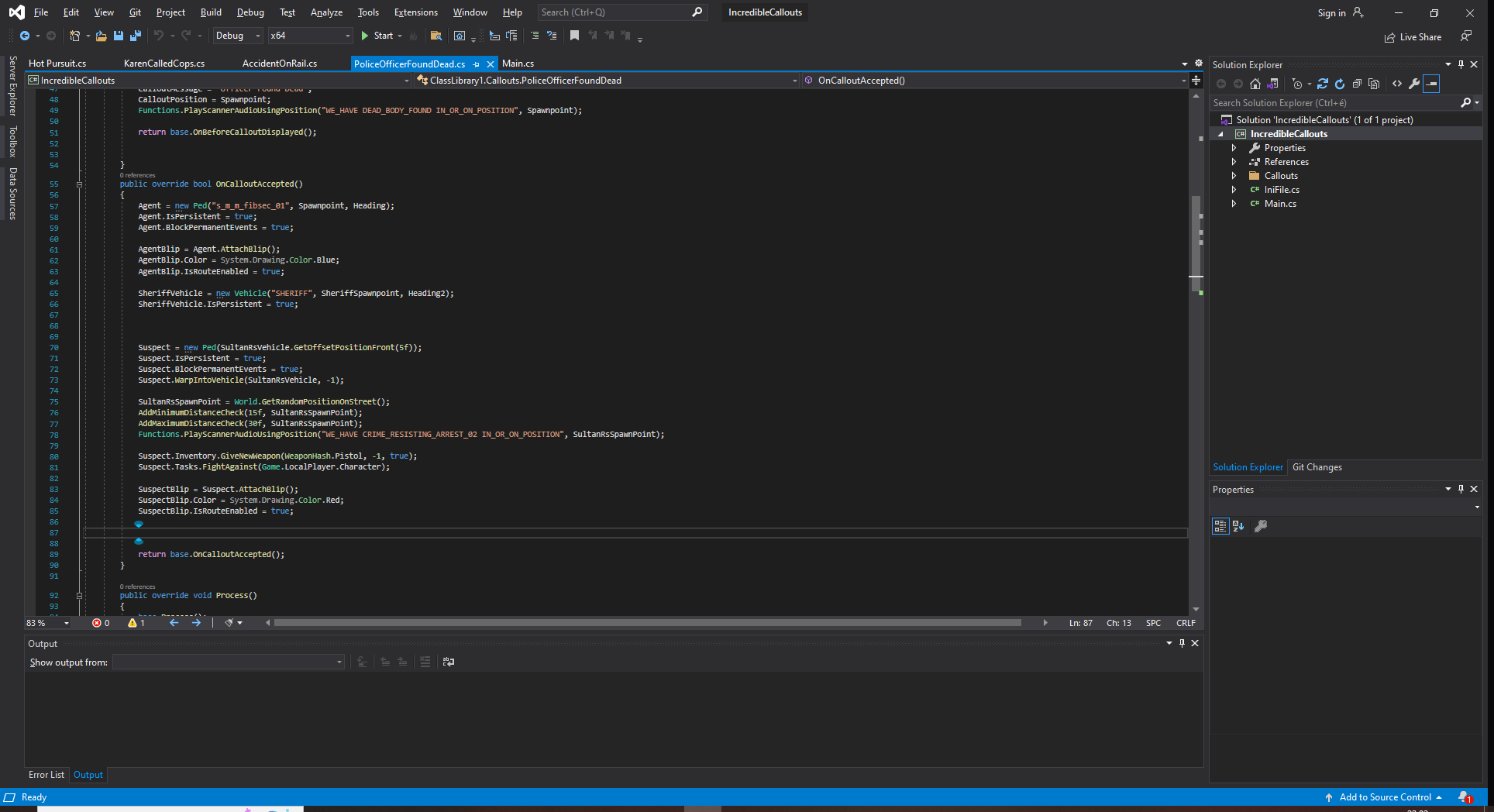The image size is (1494, 812).
Task: Click the wrench Properties icon in Solution Explorer toolbar
Action: coord(1414,84)
